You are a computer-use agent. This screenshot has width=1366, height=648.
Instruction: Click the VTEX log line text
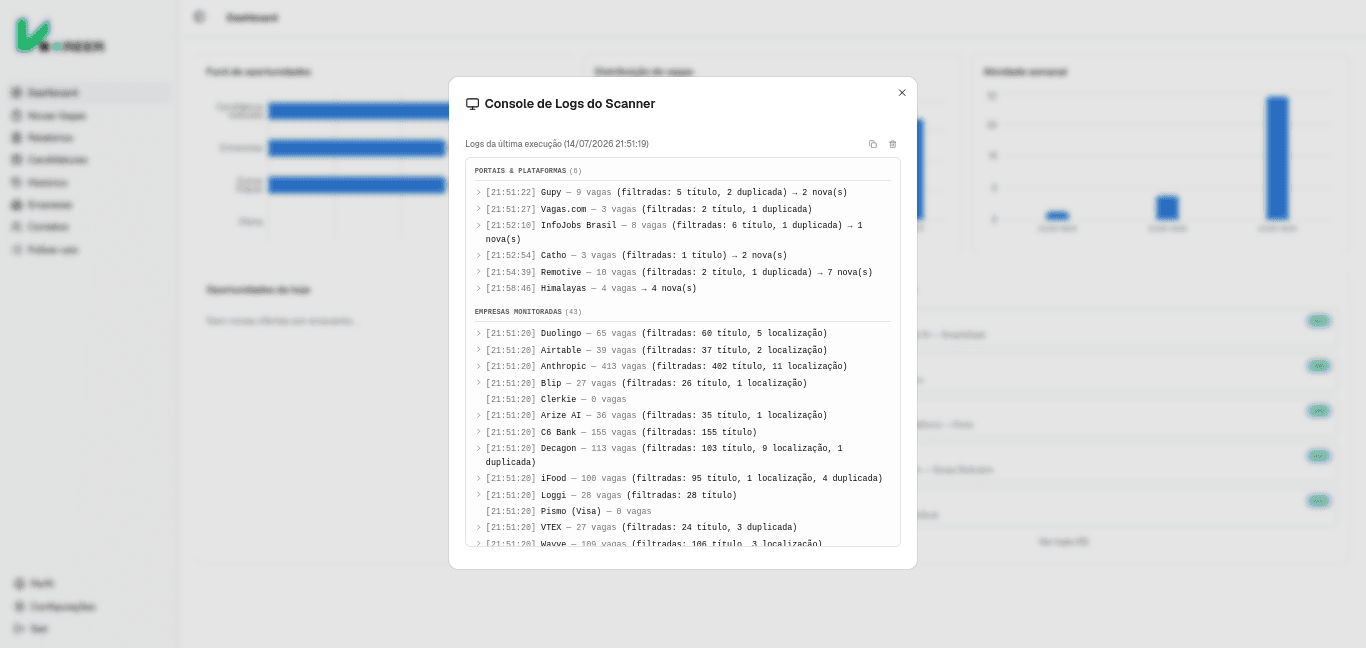641,527
